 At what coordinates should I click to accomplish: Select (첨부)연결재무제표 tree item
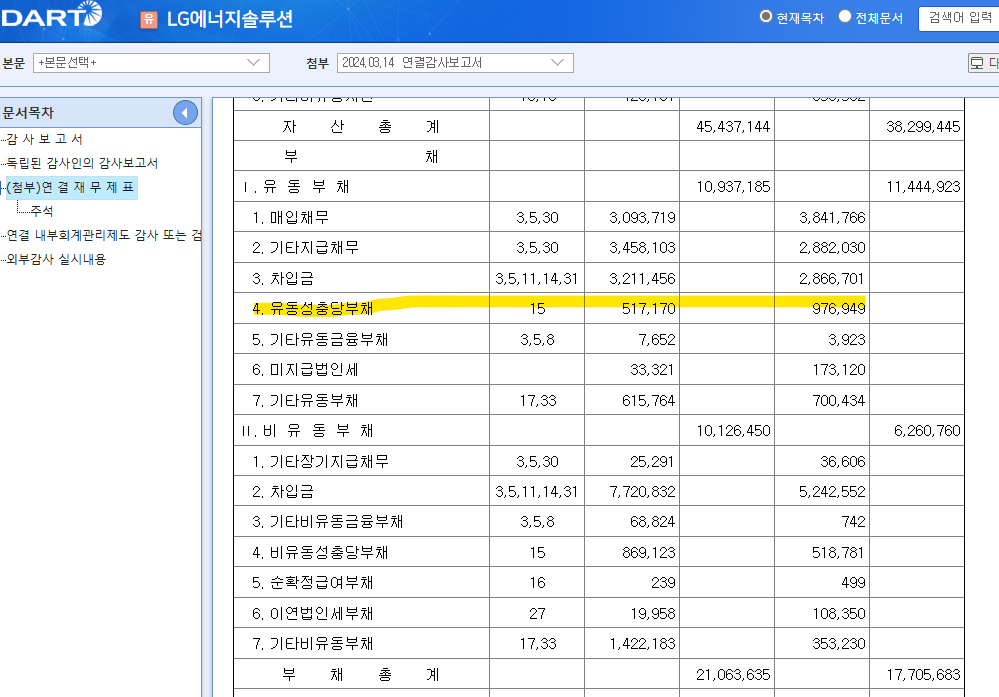point(71,187)
